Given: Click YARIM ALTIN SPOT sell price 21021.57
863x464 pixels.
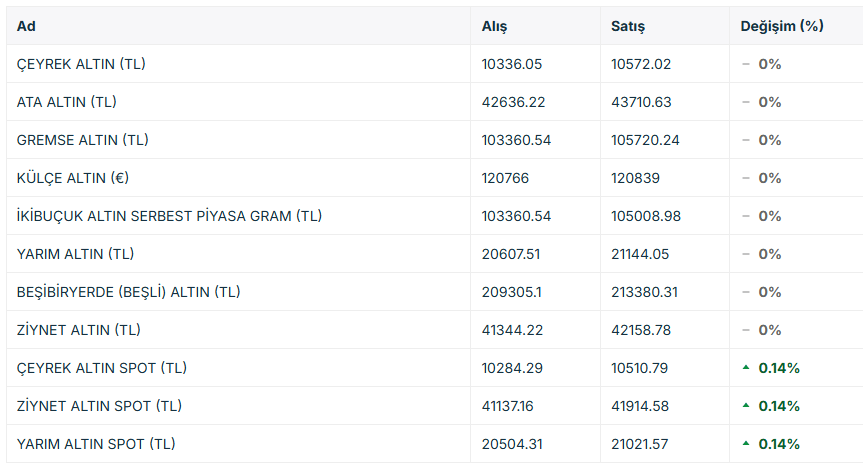Looking at the screenshot, I should click(x=640, y=444).
